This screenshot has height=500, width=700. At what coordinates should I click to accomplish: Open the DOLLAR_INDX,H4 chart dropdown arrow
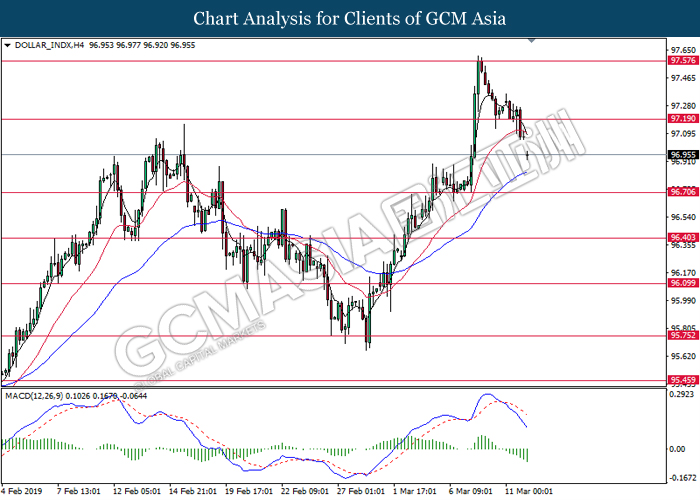[7, 45]
